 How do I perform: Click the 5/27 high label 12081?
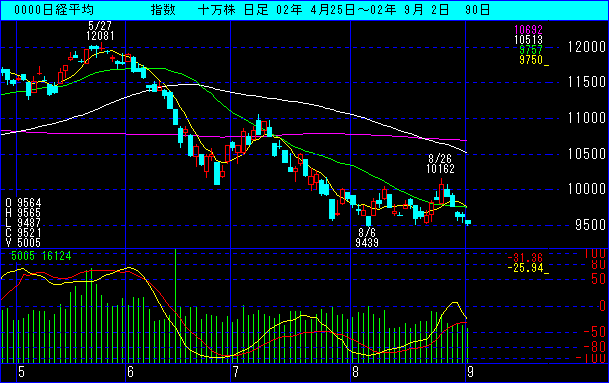point(100,36)
